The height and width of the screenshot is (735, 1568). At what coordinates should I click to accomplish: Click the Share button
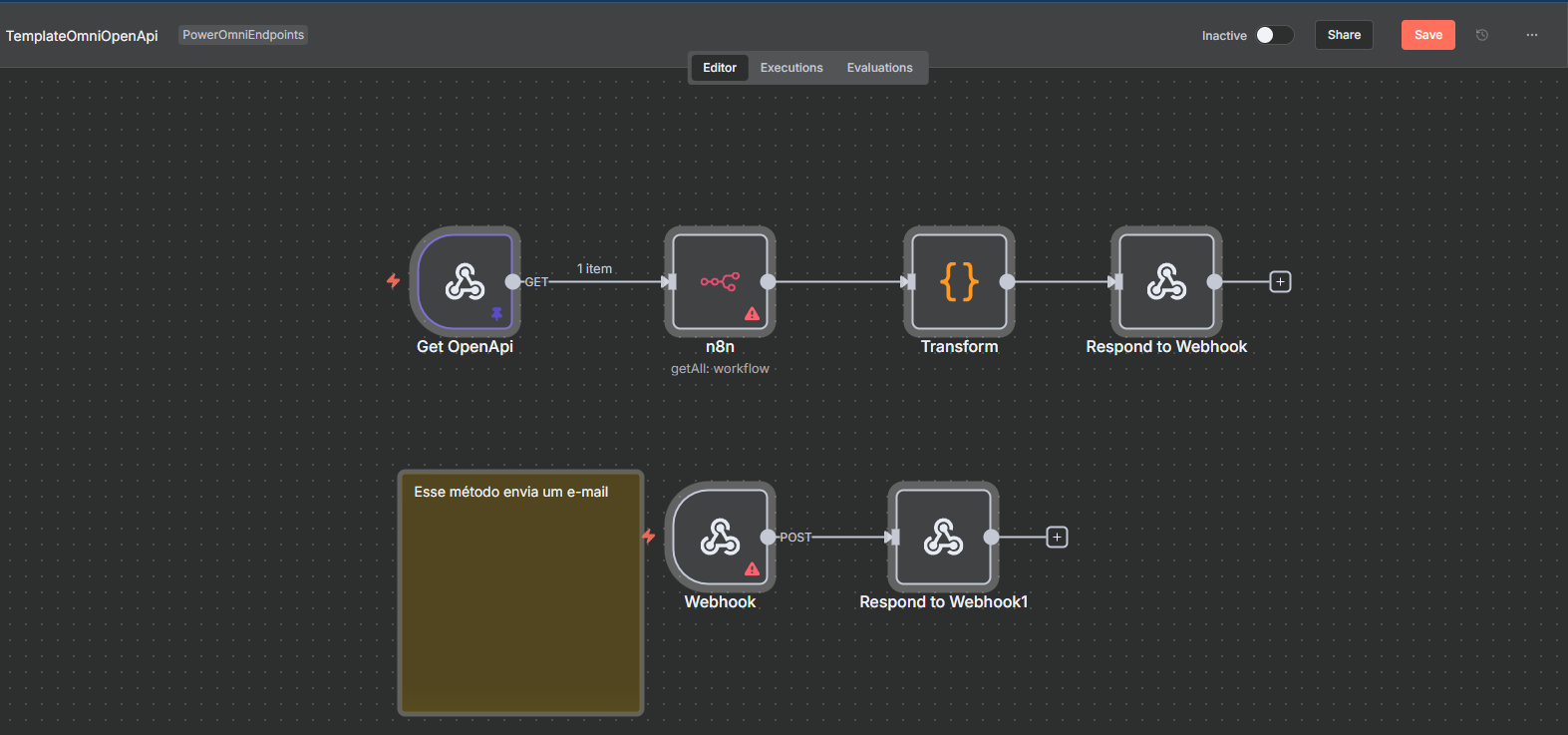pyautogui.click(x=1343, y=35)
